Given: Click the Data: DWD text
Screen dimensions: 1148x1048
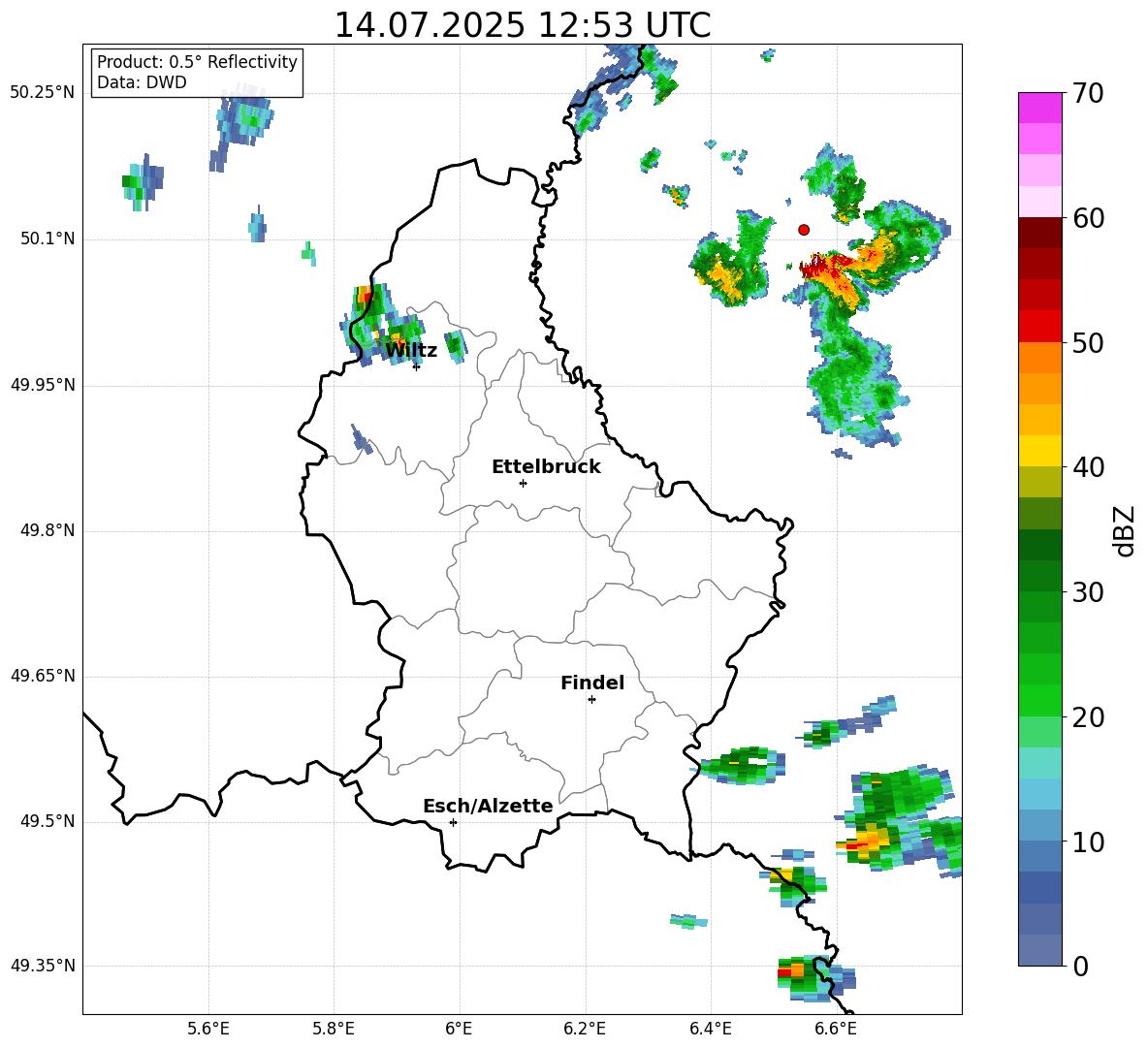Looking at the screenshot, I should coord(142,82).
